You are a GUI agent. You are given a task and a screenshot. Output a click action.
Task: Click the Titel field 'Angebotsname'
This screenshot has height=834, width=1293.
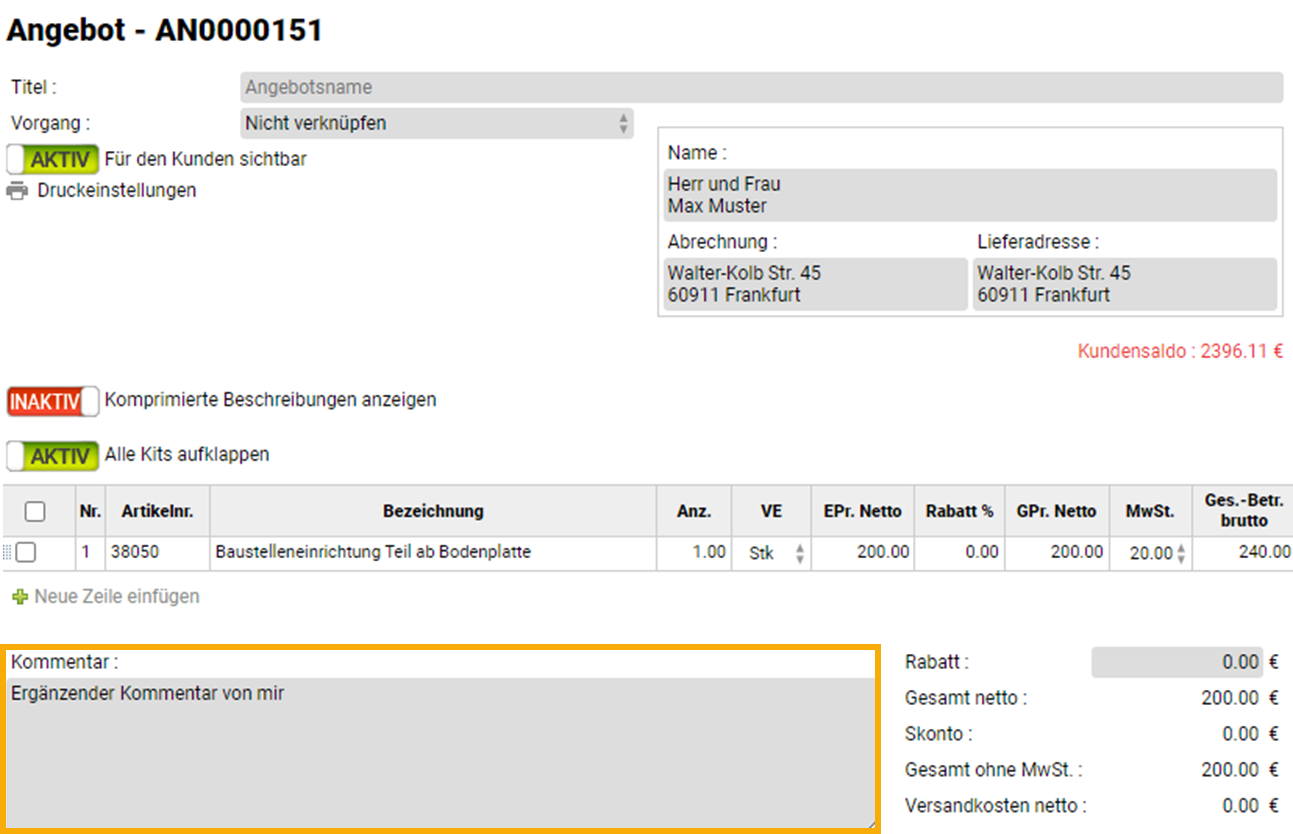click(760, 87)
